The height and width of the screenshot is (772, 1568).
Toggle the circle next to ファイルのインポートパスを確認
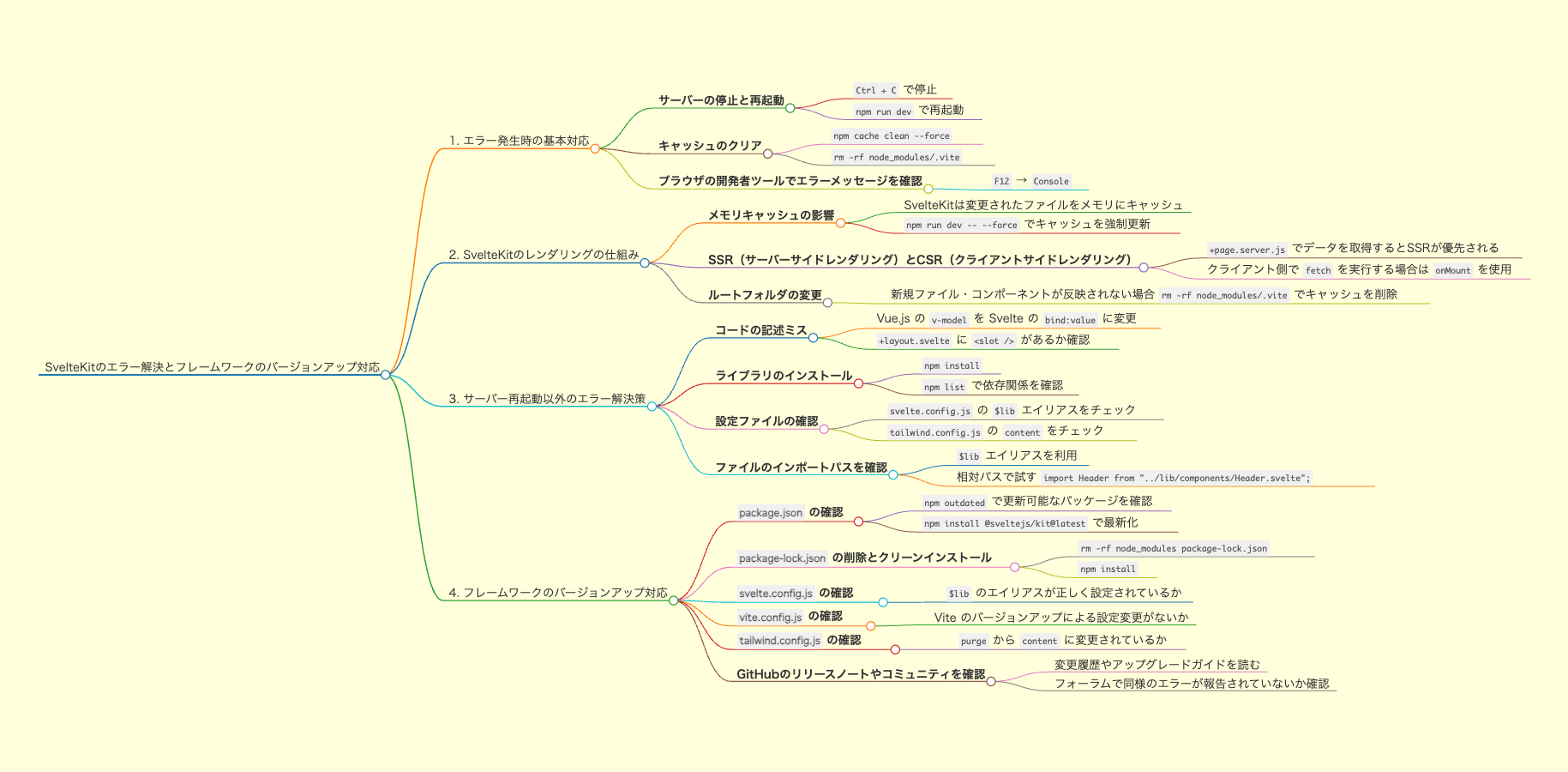pyautogui.click(x=893, y=475)
